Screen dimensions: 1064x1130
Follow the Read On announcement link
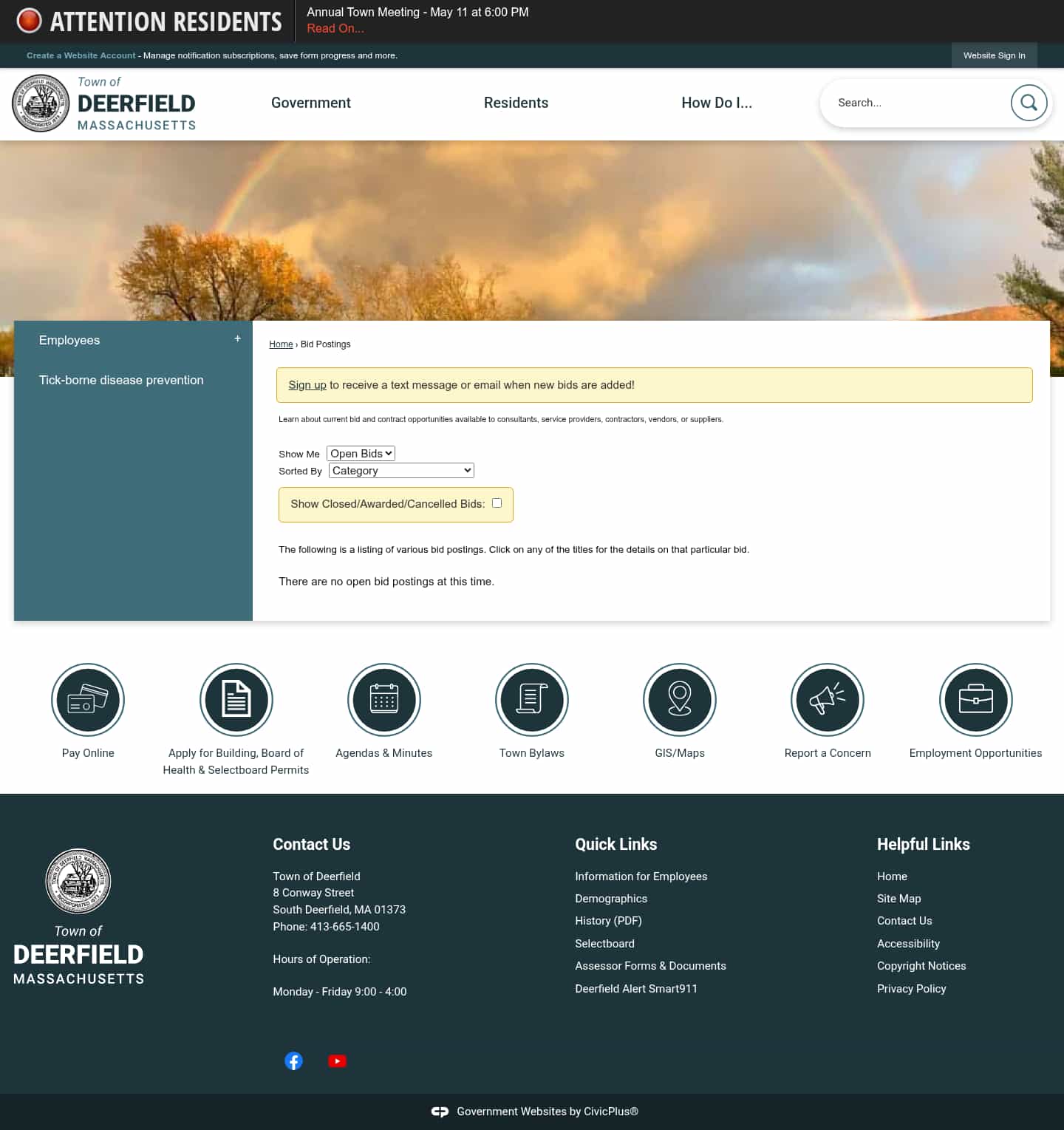tap(335, 28)
